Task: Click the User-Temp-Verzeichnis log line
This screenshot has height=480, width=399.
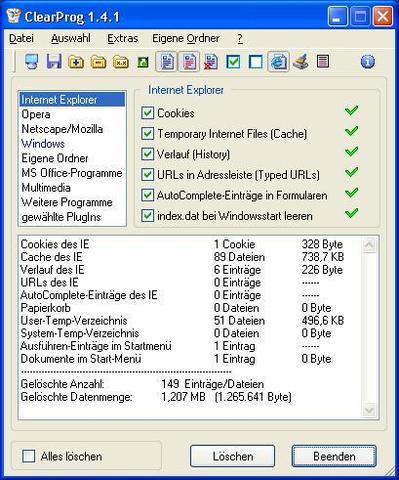Action: click(x=182, y=321)
